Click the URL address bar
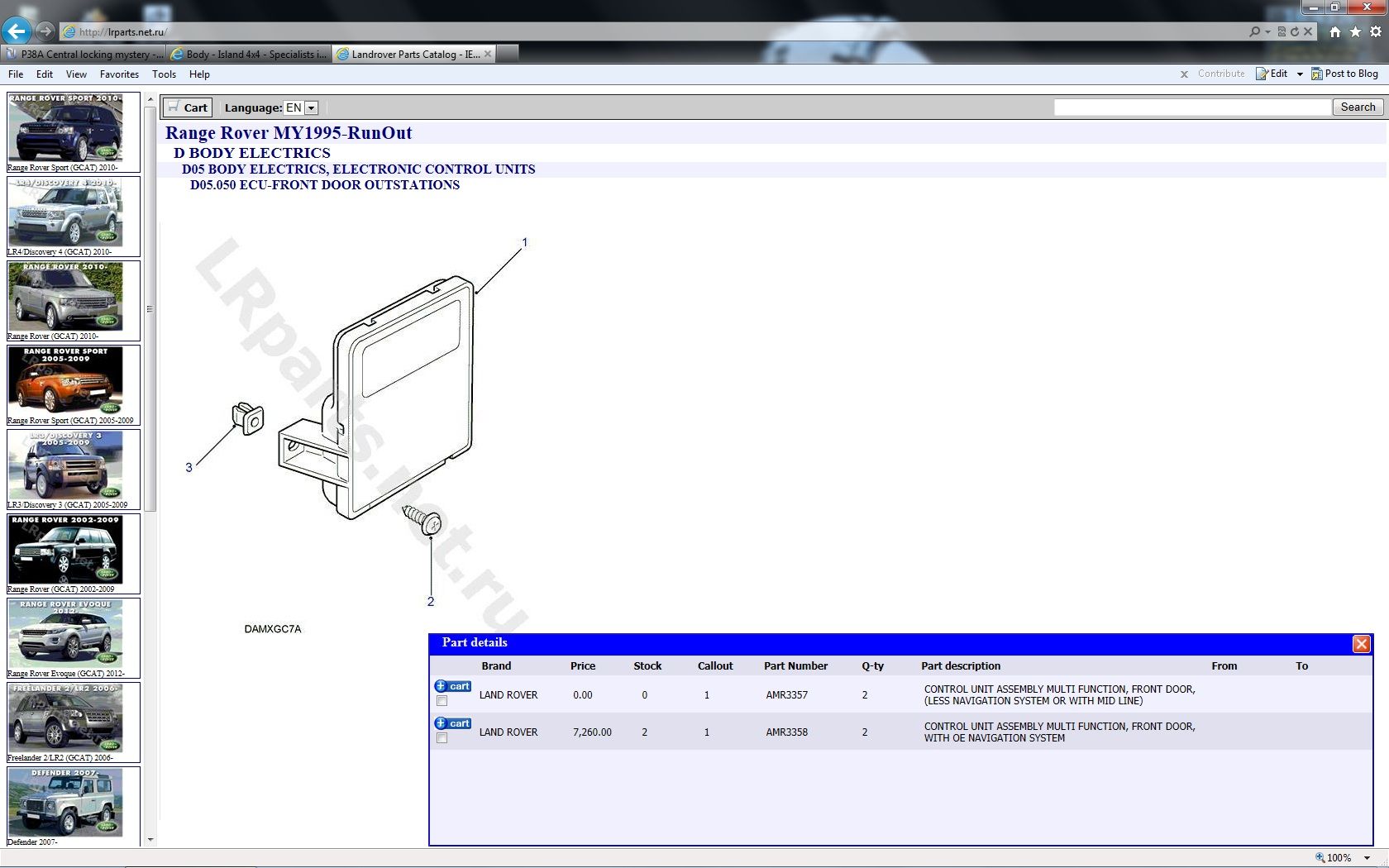This screenshot has width=1389, height=868. tap(653, 32)
